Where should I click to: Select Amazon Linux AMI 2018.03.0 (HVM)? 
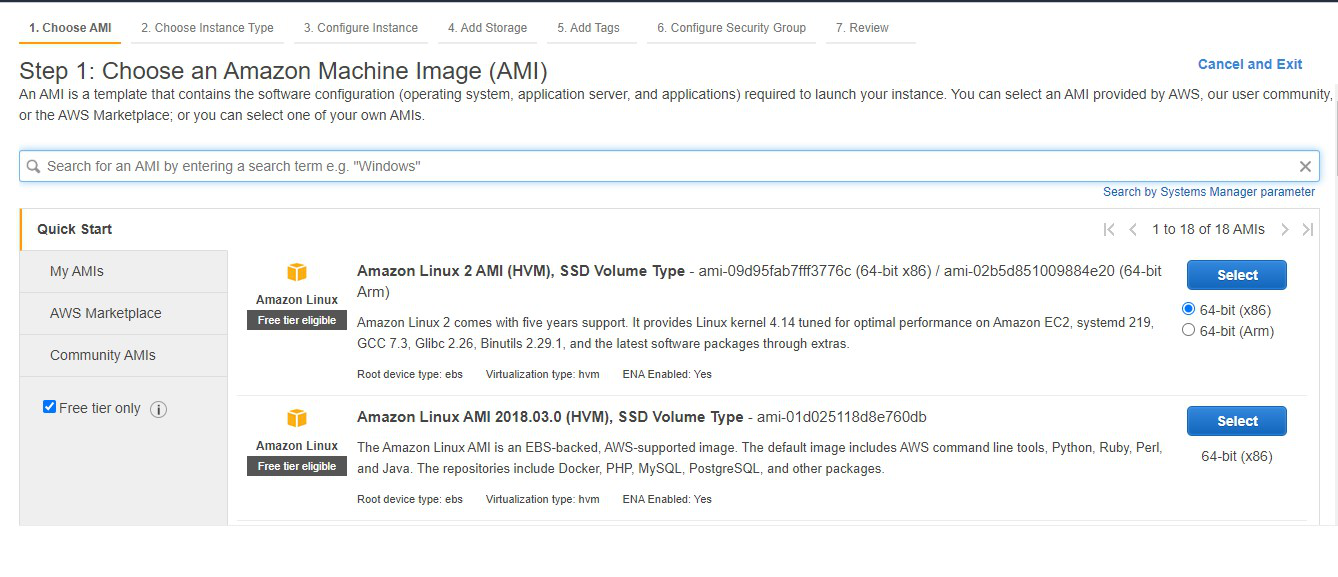pyautogui.click(x=1236, y=421)
